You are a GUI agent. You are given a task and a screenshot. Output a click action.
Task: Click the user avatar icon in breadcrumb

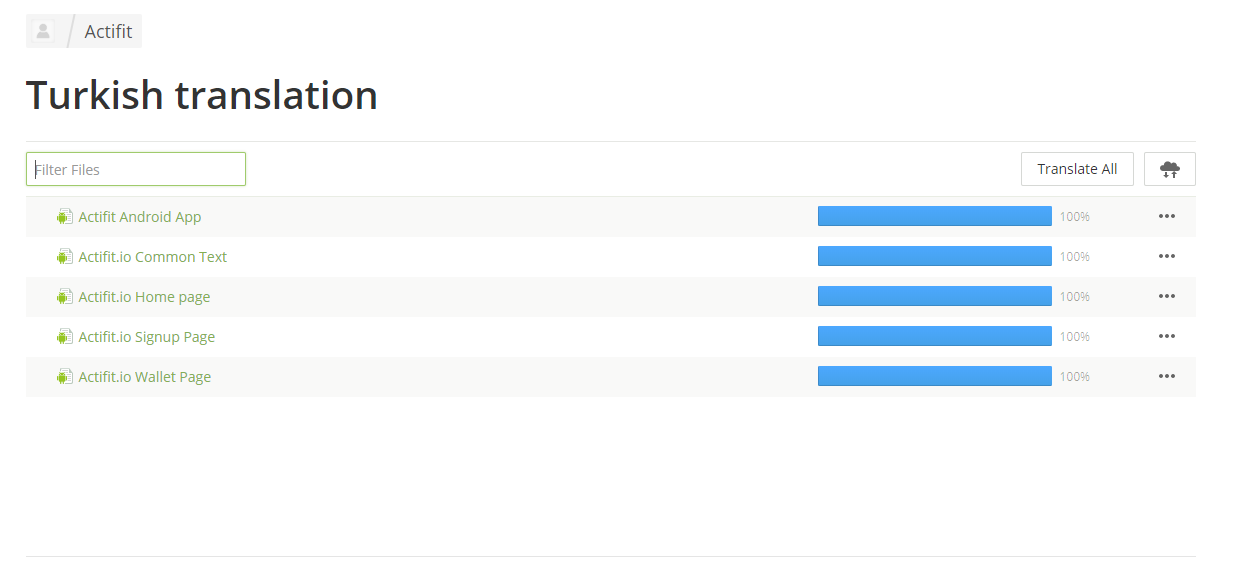tap(43, 31)
